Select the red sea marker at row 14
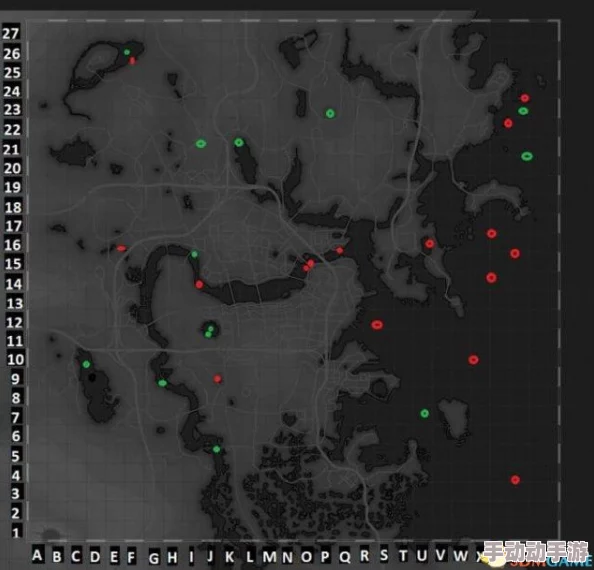The height and width of the screenshot is (570, 594). coord(491,278)
